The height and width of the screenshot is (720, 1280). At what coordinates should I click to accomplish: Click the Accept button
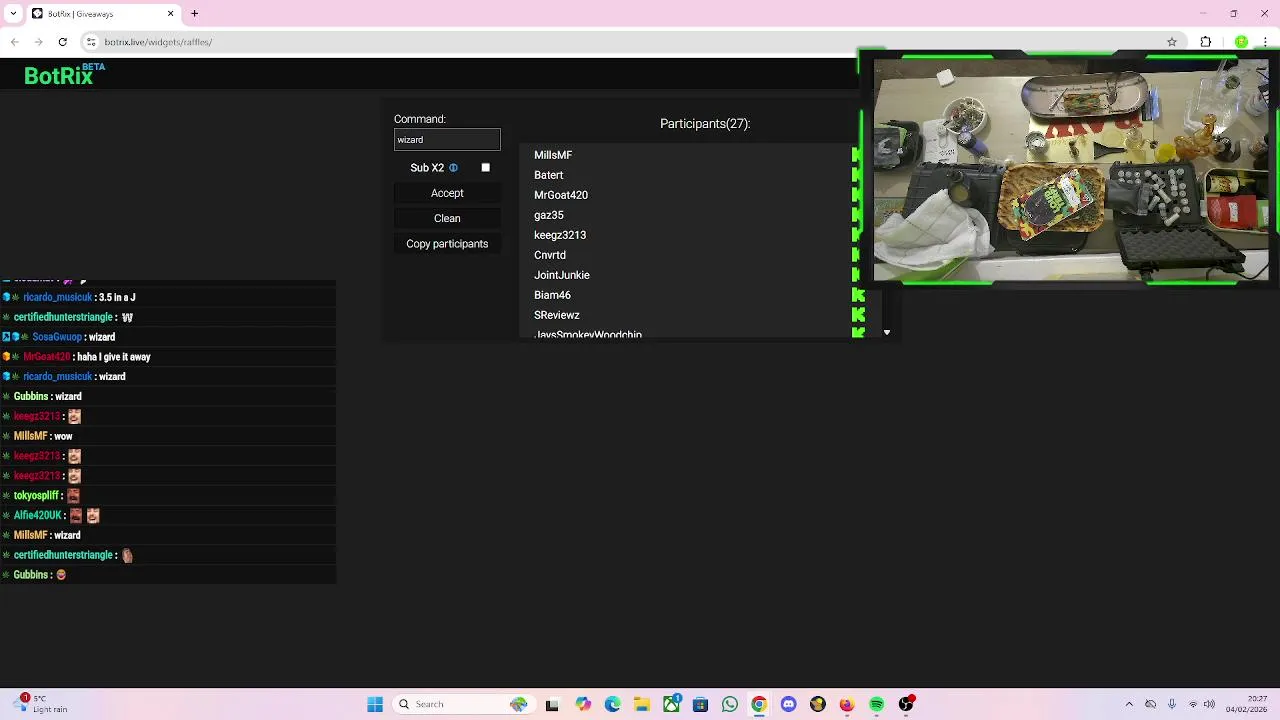[x=447, y=193]
